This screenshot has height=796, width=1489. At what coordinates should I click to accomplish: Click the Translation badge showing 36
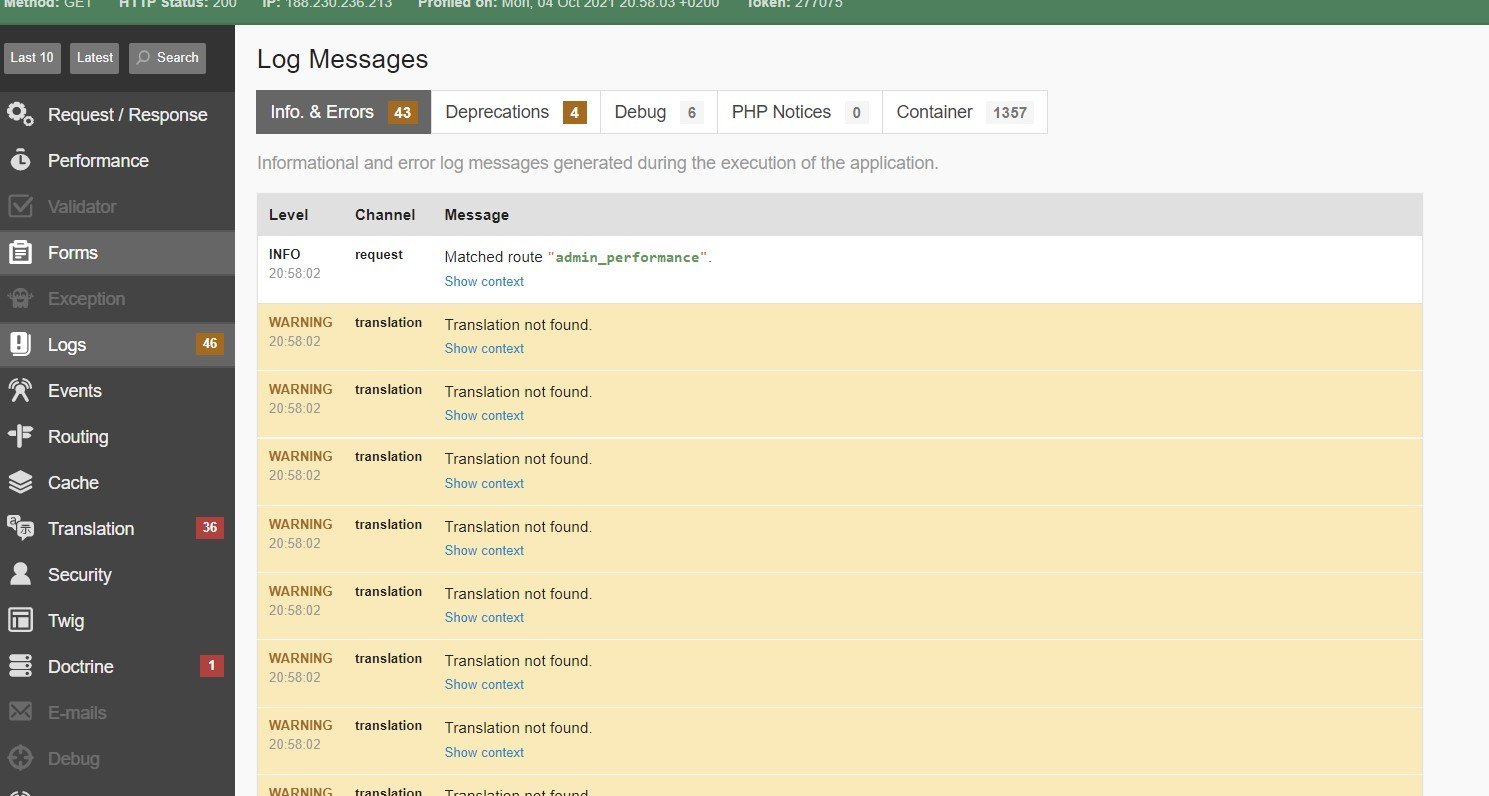[209, 528]
